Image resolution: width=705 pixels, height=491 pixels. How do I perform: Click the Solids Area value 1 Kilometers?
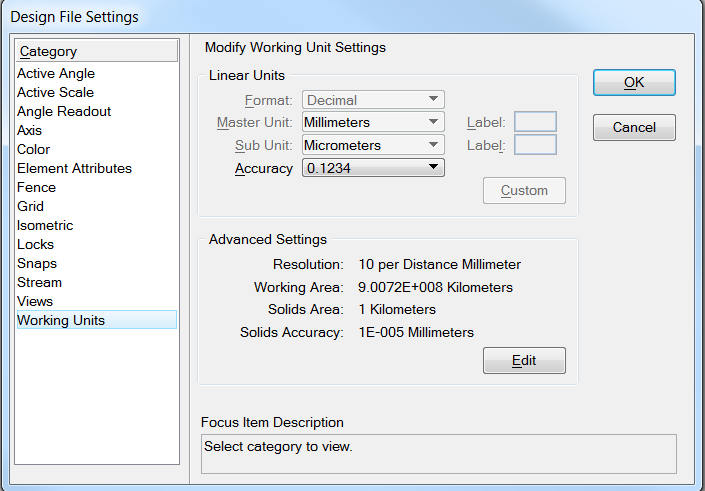[397, 309]
